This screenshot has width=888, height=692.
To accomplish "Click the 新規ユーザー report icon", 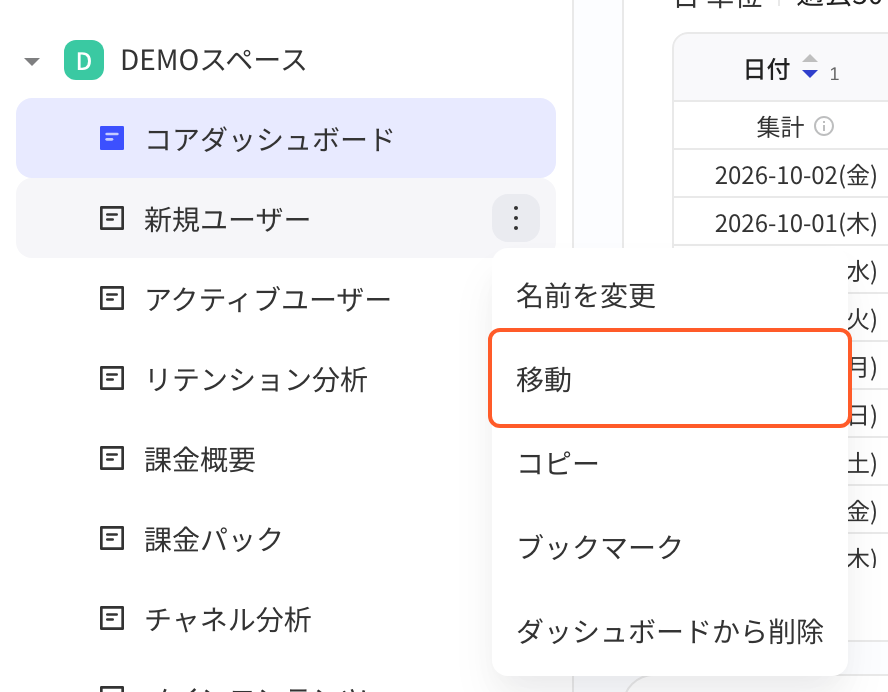I will pos(112,218).
